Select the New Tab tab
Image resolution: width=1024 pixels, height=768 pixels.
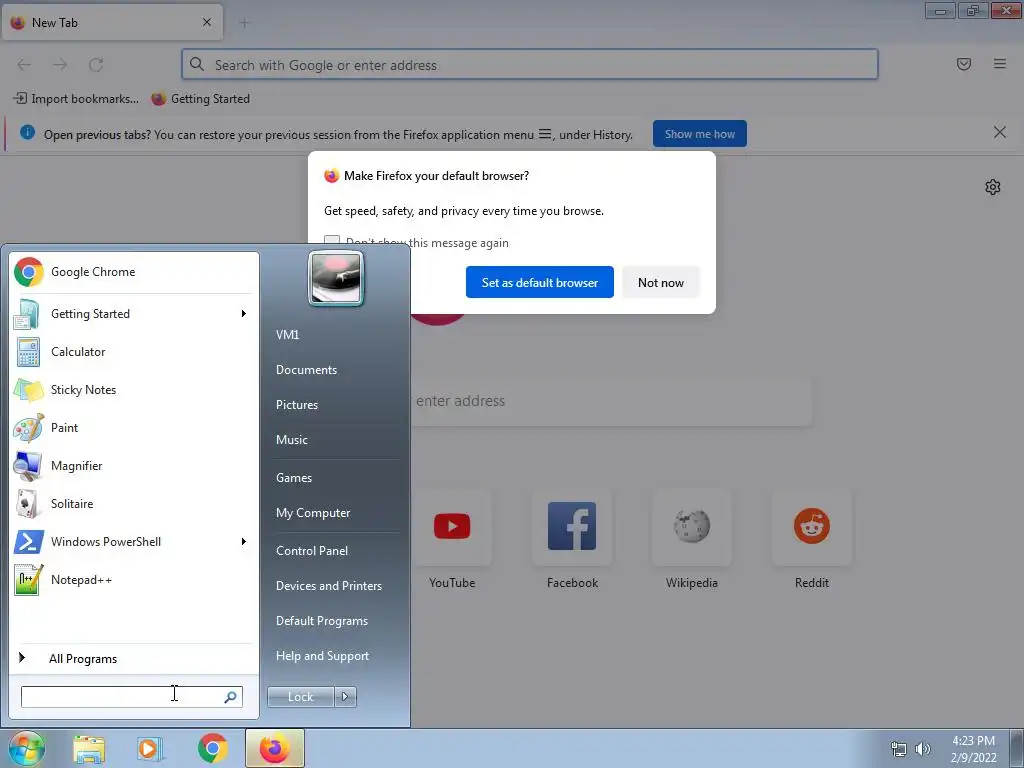[x=112, y=22]
